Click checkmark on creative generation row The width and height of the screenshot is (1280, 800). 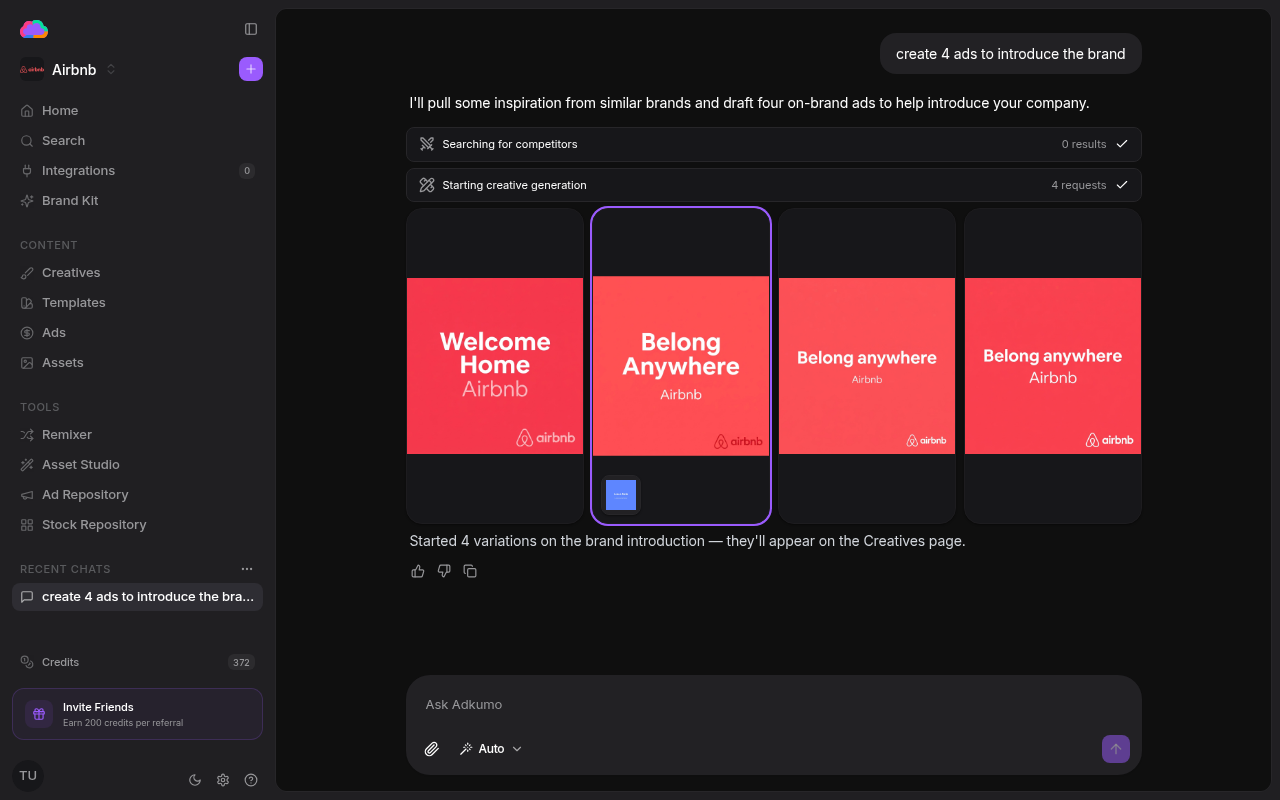(1122, 185)
